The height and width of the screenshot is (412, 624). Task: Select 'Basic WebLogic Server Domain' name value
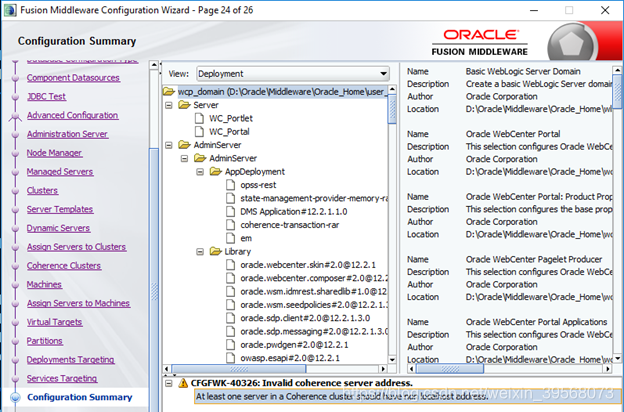[523, 72]
